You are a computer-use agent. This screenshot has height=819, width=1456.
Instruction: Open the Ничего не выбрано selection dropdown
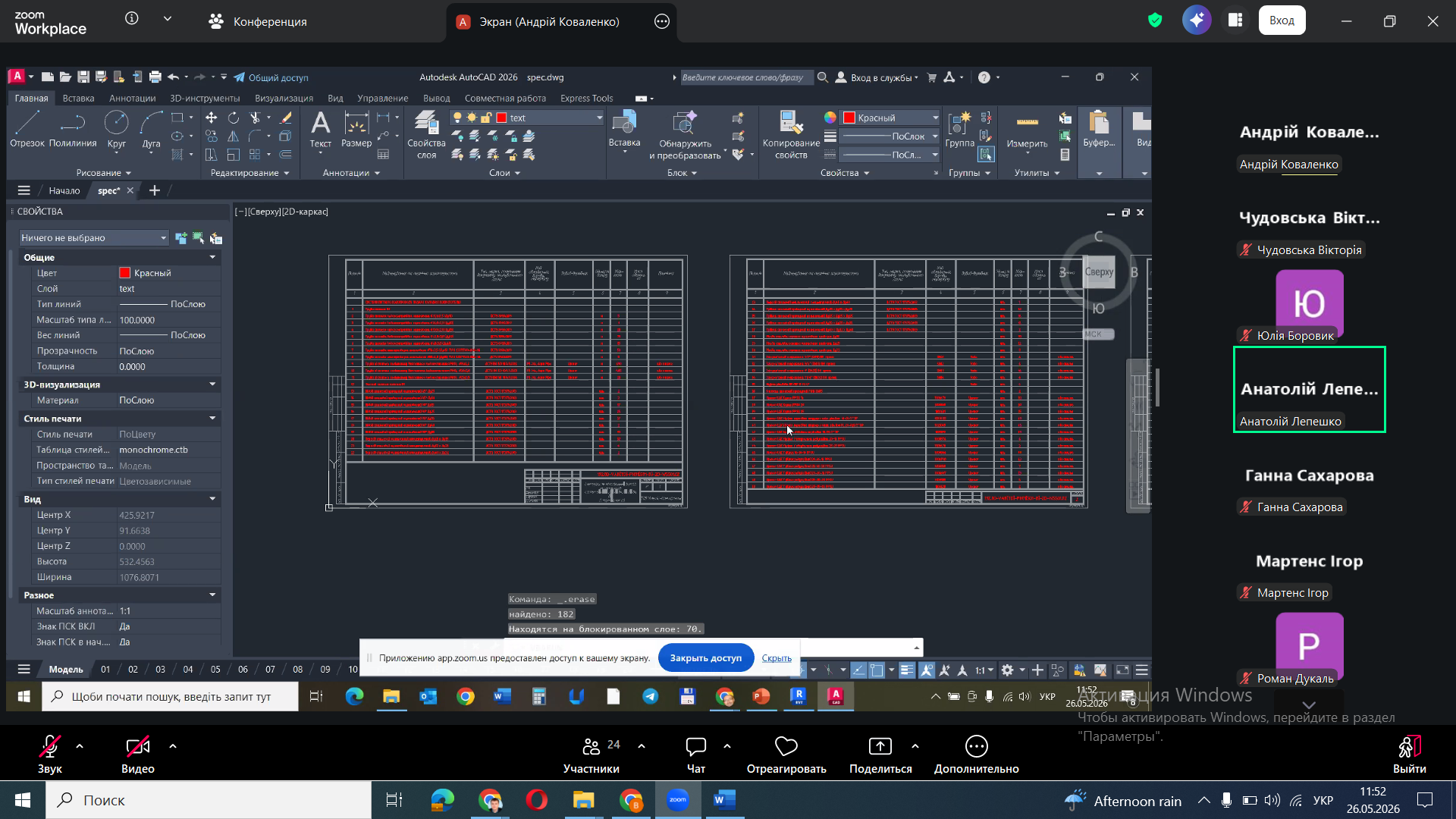pyautogui.click(x=93, y=238)
